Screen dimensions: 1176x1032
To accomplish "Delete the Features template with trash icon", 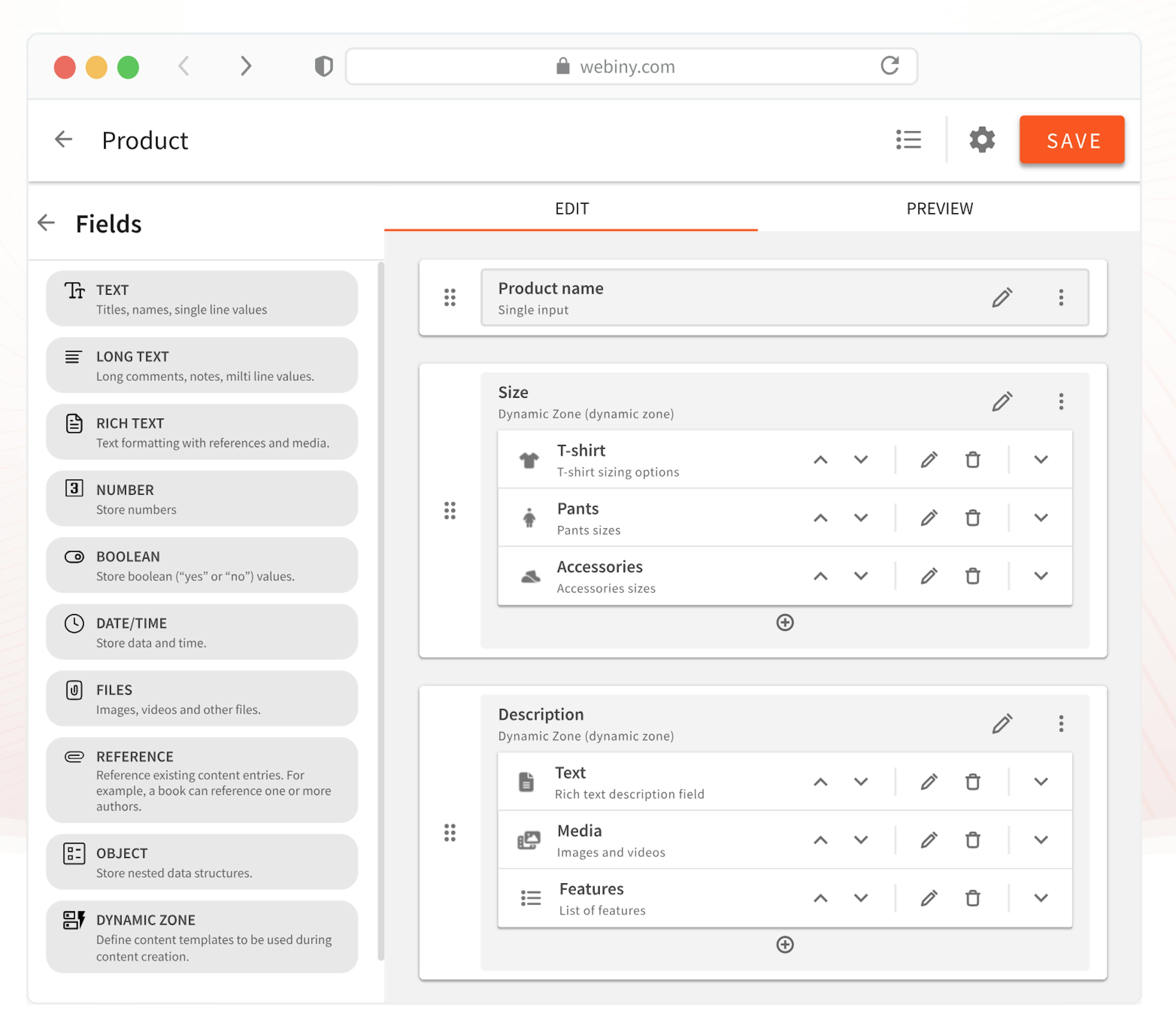I will (972, 898).
